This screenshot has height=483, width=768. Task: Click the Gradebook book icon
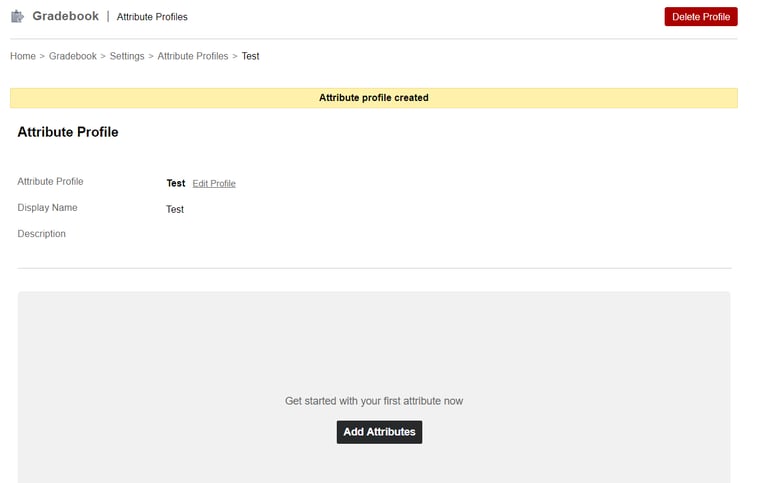[x=17, y=16]
